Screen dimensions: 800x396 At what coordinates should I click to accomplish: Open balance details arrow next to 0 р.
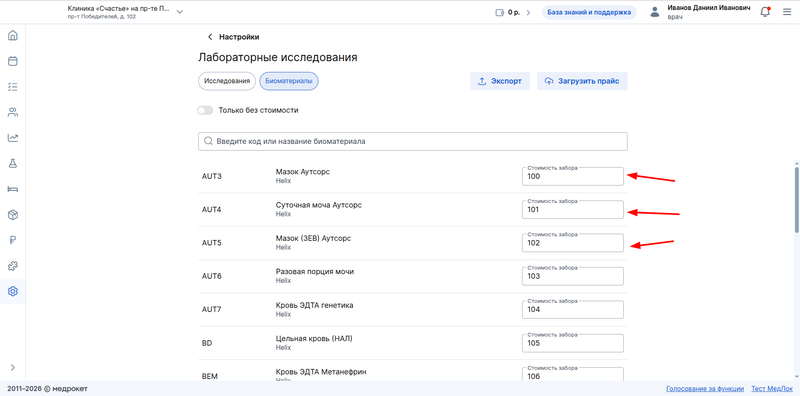(x=528, y=13)
